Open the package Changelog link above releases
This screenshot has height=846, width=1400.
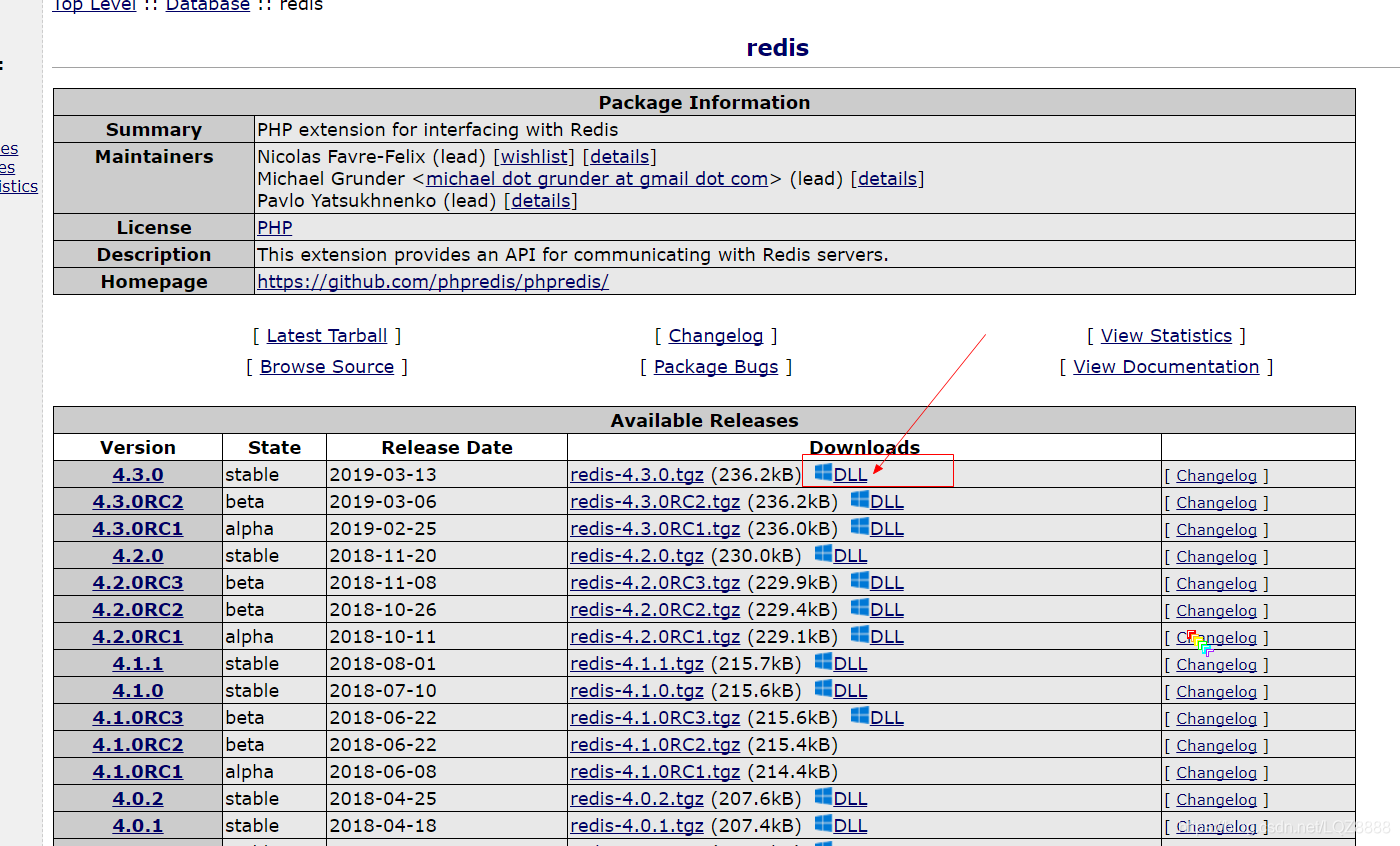(x=716, y=336)
